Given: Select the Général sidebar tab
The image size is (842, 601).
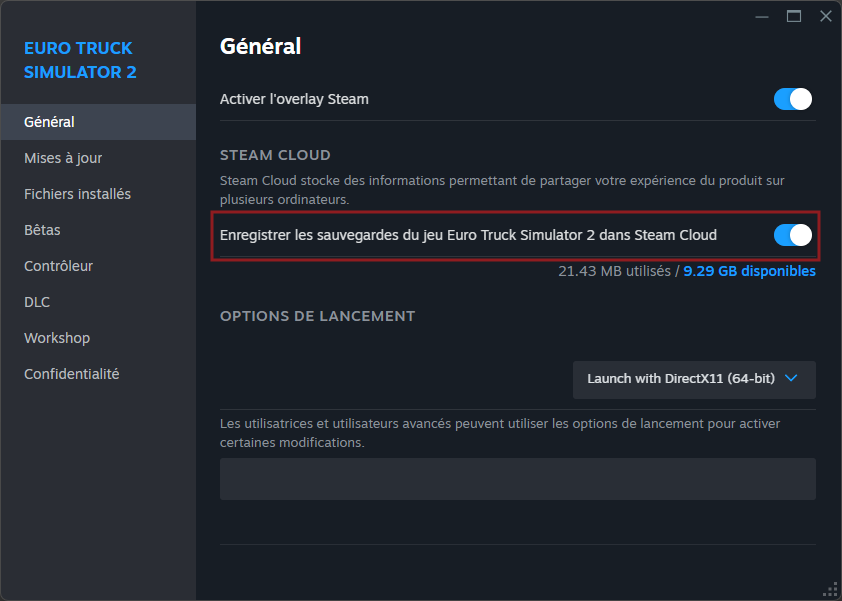Looking at the screenshot, I should (x=98, y=122).
